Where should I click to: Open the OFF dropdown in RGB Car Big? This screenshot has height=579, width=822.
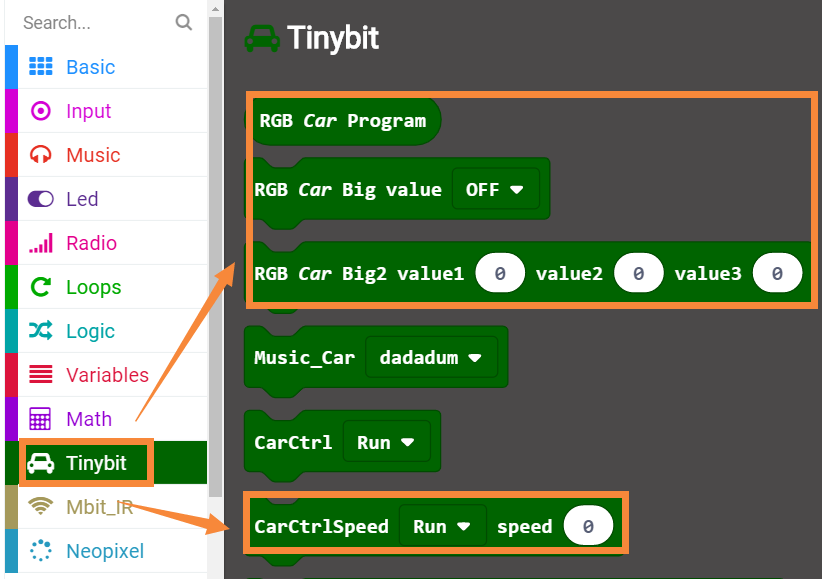point(495,189)
